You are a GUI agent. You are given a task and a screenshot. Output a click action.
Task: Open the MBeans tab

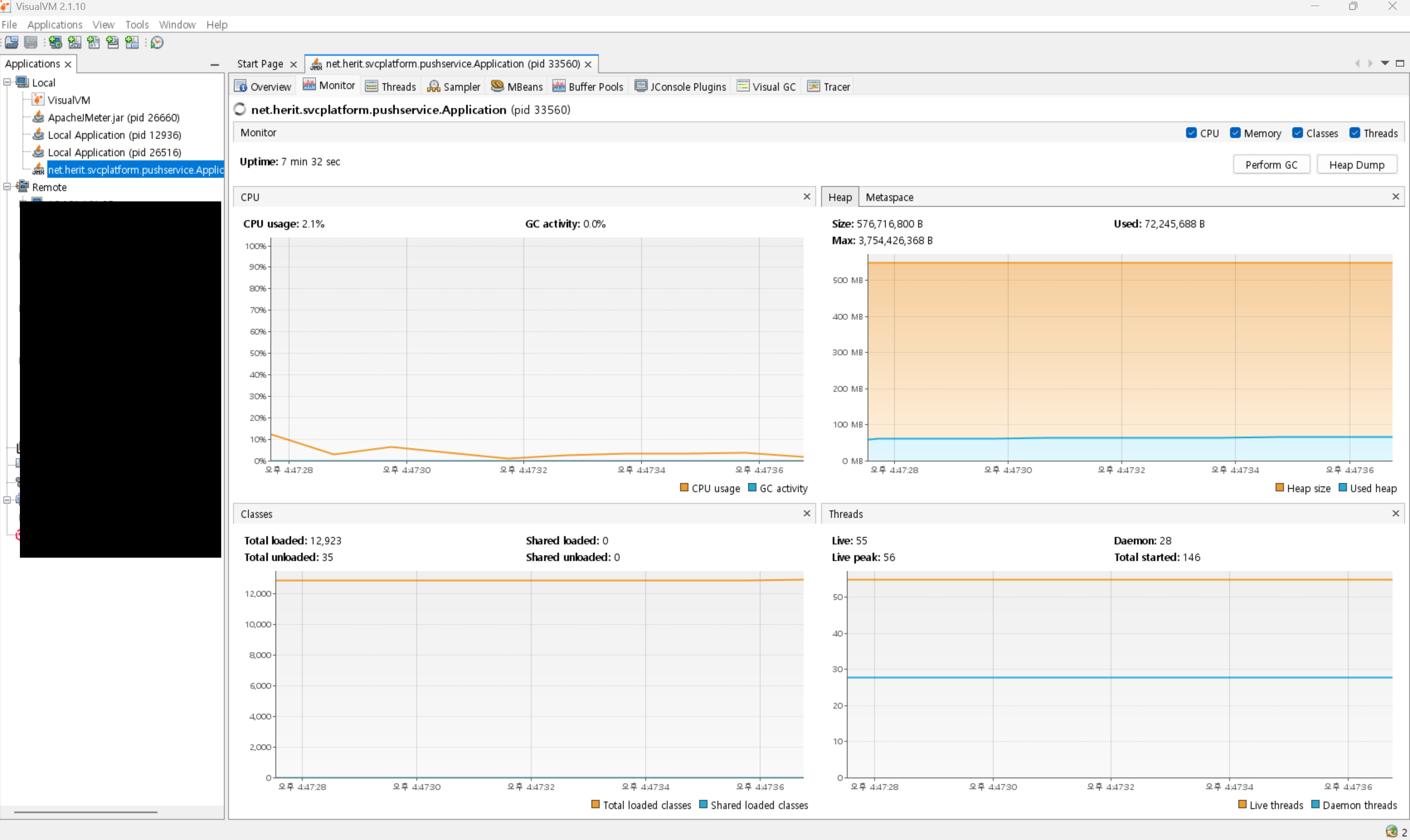[517, 87]
